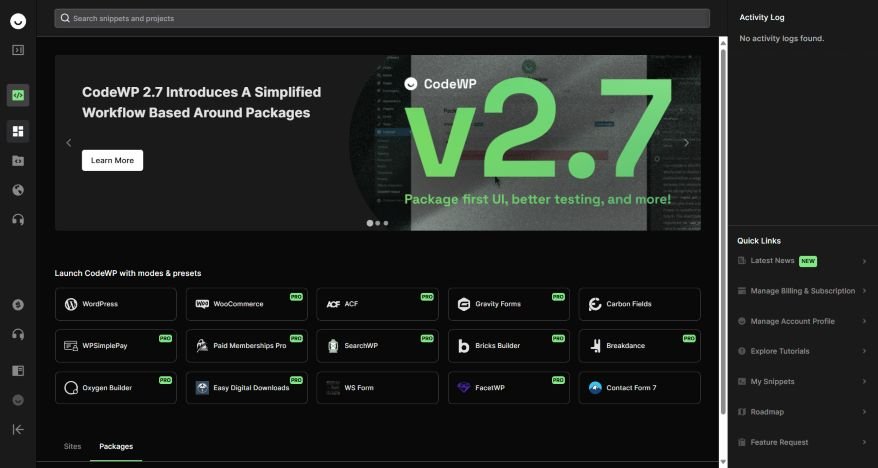Image resolution: width=878 pixels, height=468 pixels.
Task: Click the ACF logo icon
Action: pos(333,304)
